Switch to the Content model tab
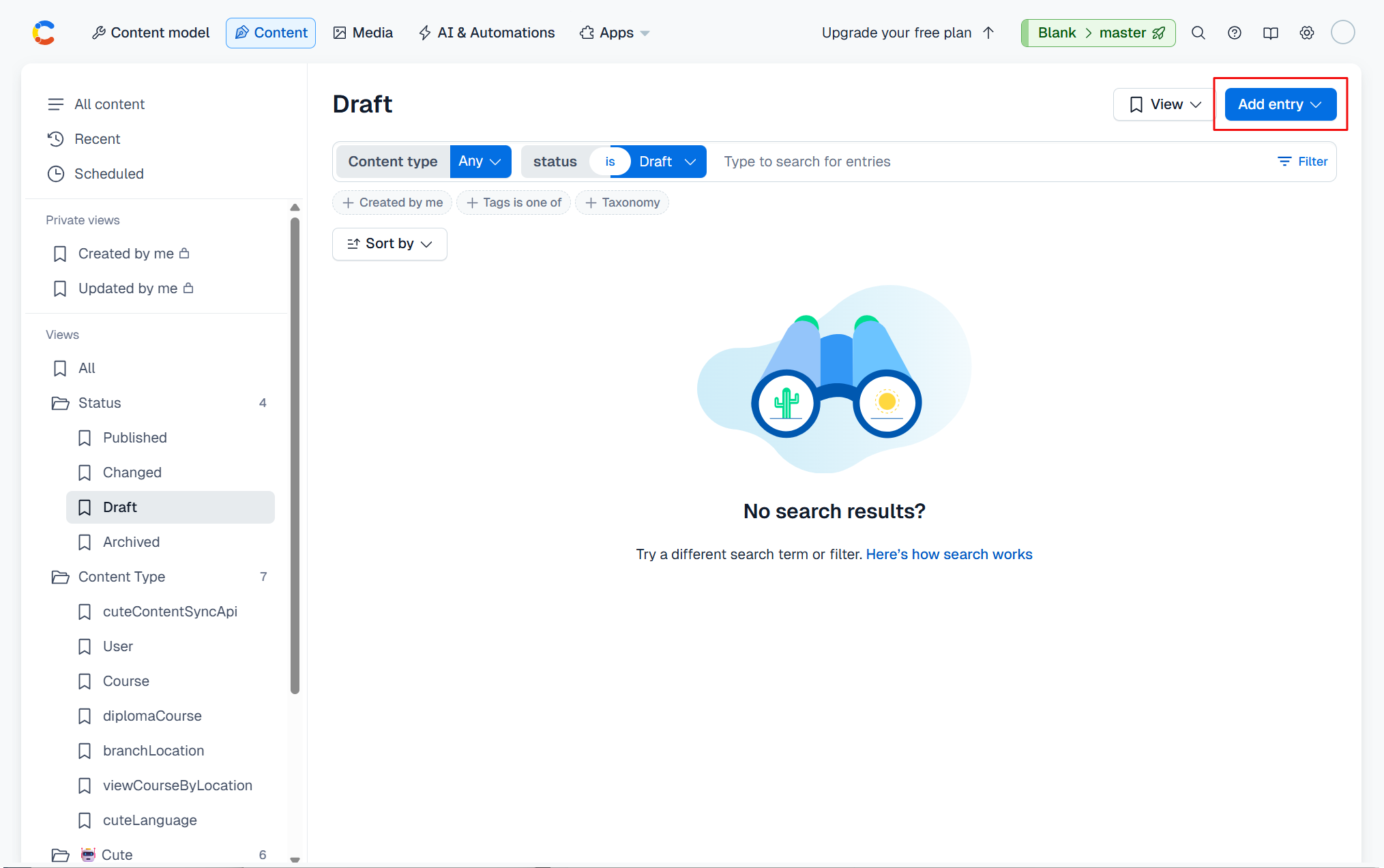Viewport: 1384px width, 868px height. 151,33
